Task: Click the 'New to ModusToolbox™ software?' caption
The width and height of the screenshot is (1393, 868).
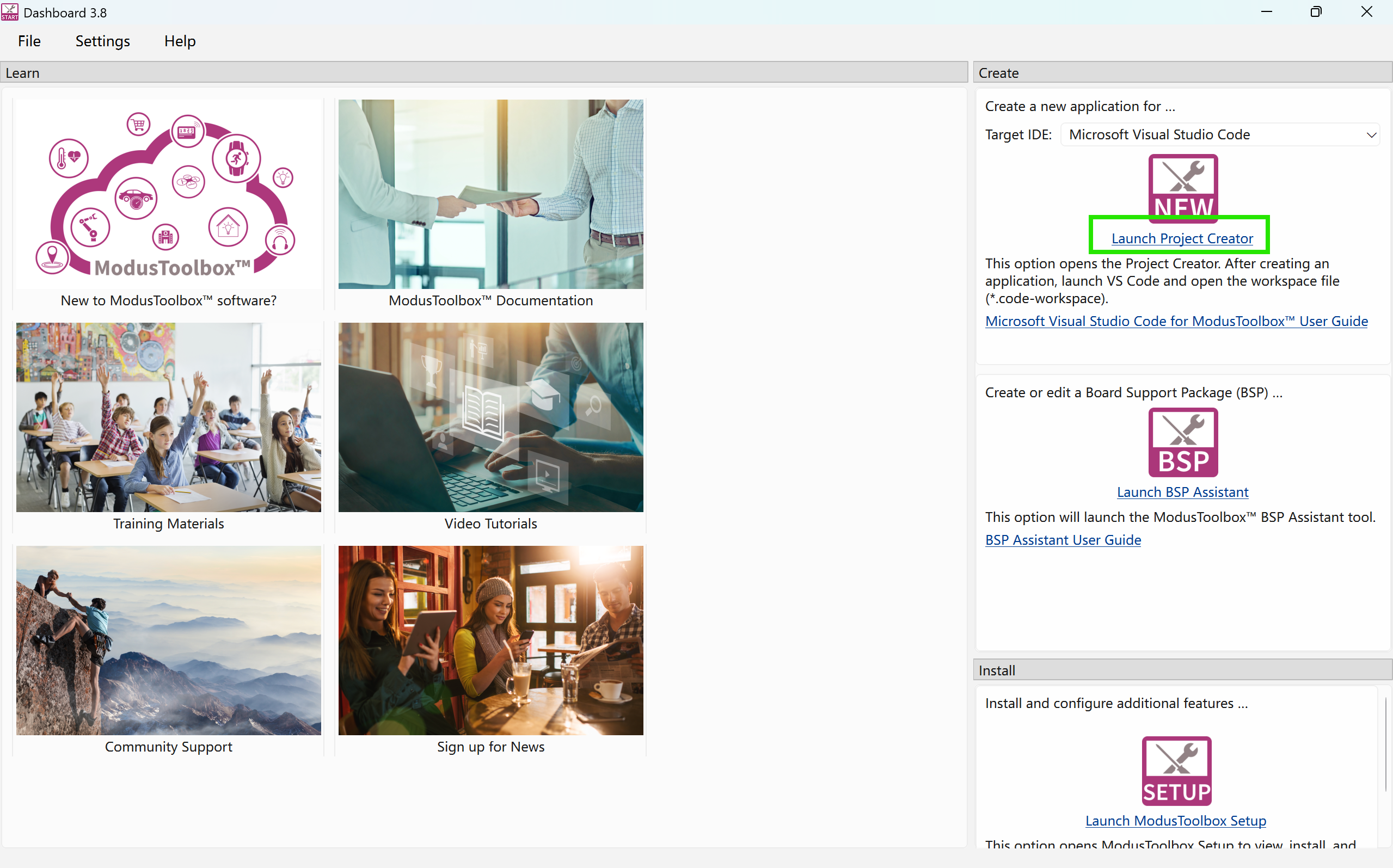Action: [x=168, y=300]
